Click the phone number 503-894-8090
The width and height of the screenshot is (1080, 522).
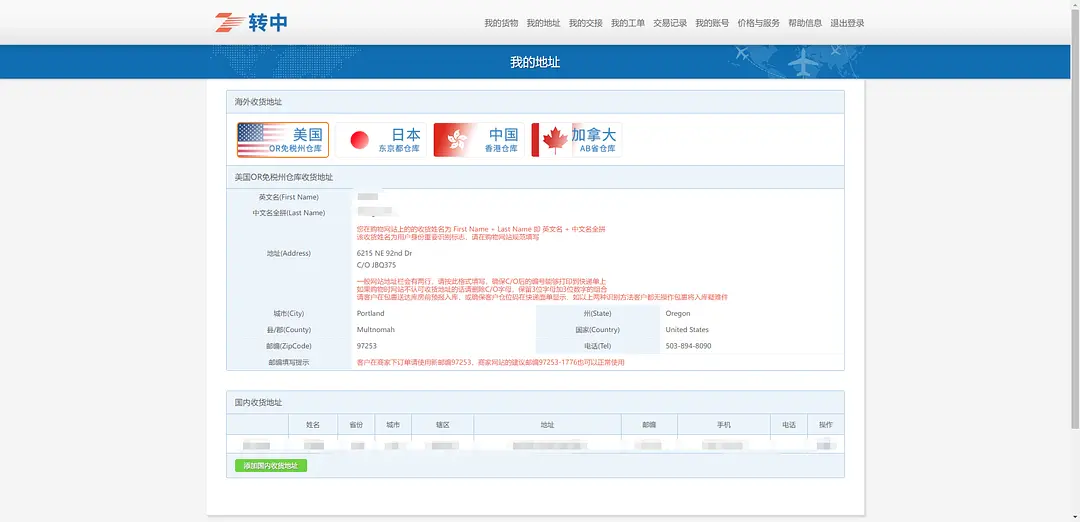(688, 346)
